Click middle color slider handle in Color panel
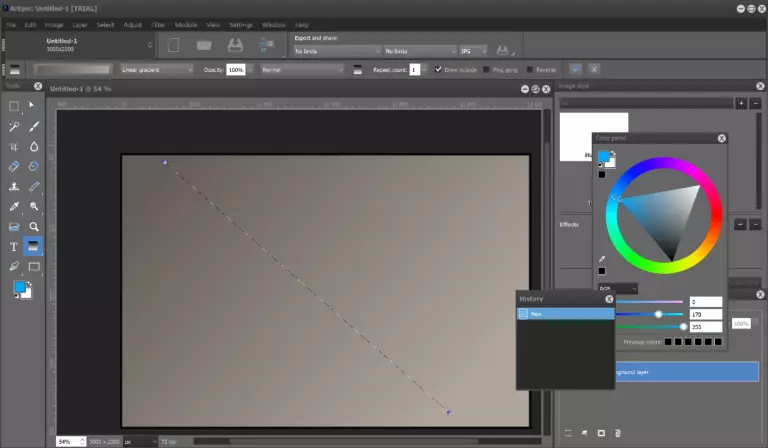The height and width of the screenshot is (448, 768). 658,314
